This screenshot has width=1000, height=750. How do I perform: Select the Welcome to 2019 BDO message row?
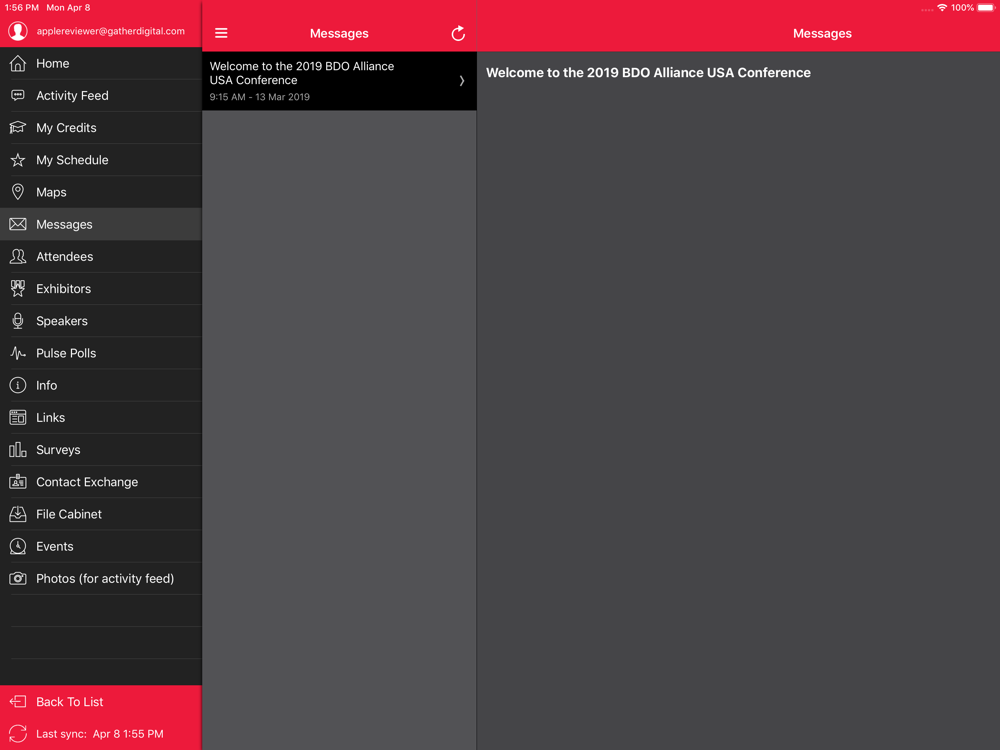[339, 81]
